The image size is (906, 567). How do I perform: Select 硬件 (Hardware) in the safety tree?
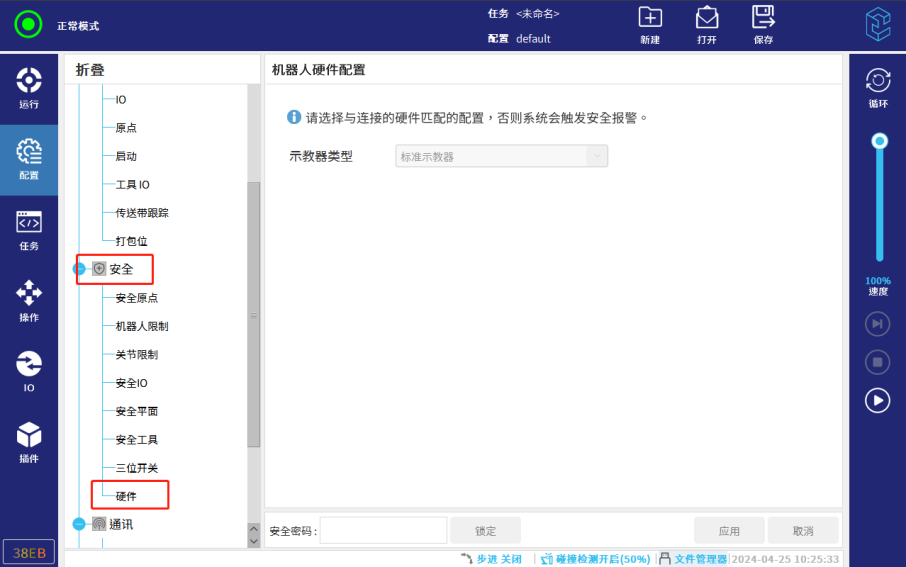point(126,496)
